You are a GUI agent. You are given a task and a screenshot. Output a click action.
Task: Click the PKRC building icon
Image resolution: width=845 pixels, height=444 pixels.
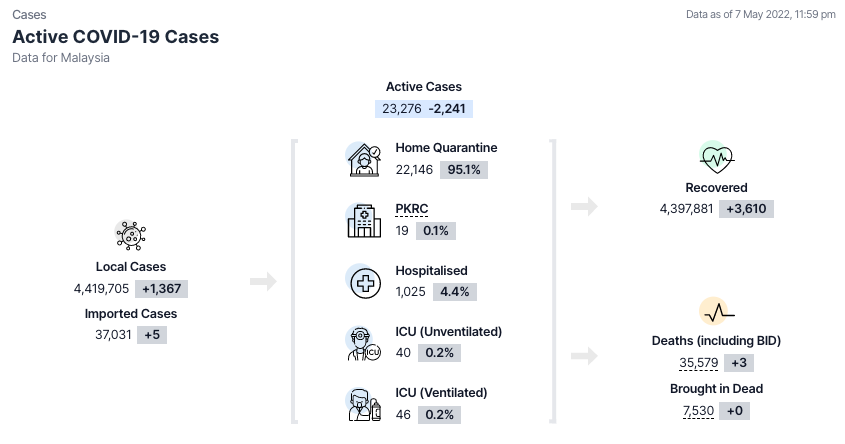(364, 220)
